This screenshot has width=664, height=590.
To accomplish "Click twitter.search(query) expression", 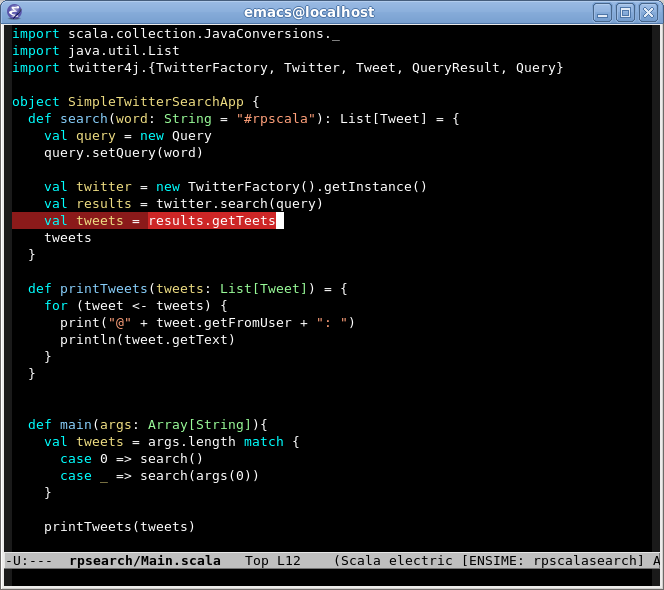I will (239, 204).
